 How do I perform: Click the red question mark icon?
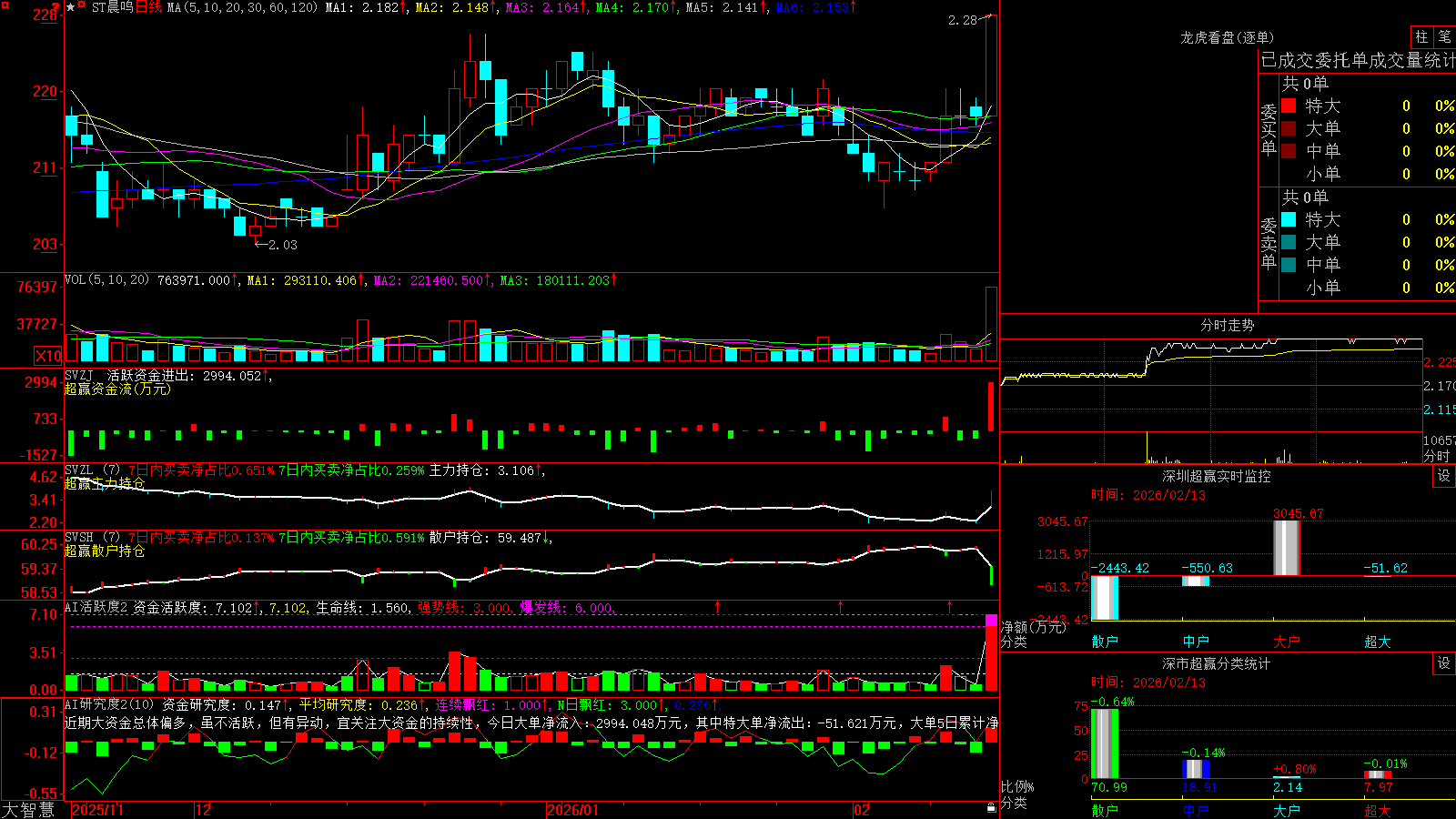[x=56, y=7]
